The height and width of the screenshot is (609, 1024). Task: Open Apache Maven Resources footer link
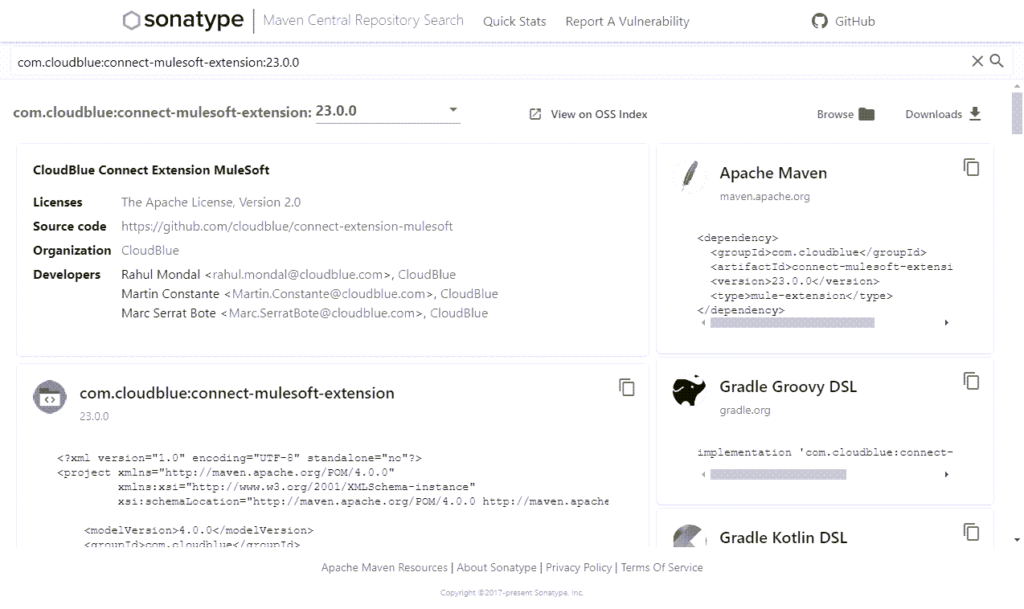coord(384,568)
